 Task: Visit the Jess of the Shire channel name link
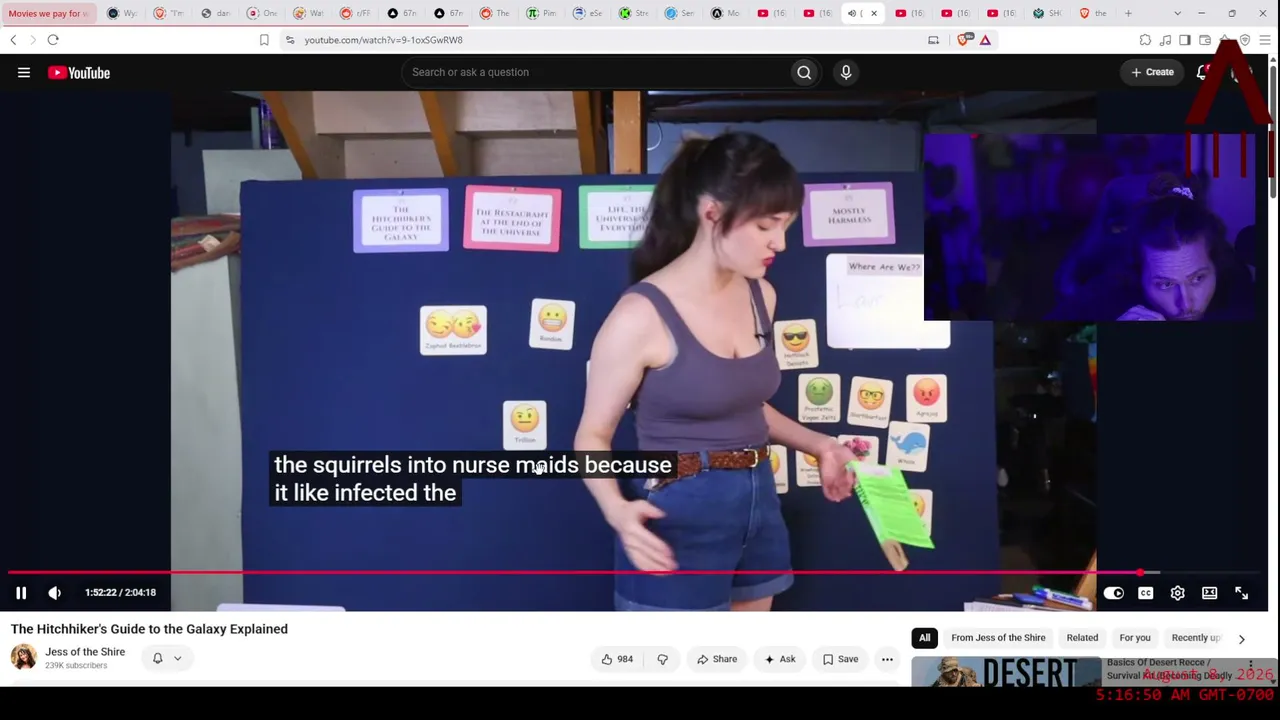click(85, 652)
